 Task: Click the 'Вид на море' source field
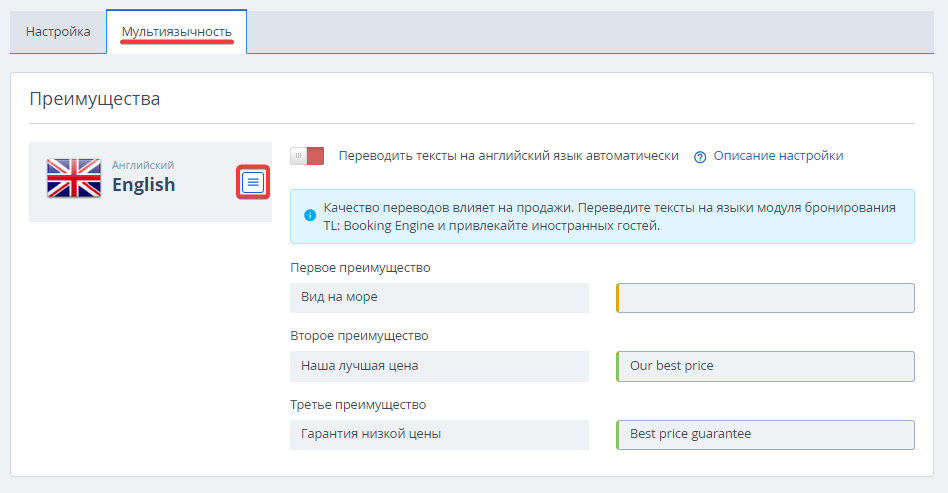tap(439, 298)
